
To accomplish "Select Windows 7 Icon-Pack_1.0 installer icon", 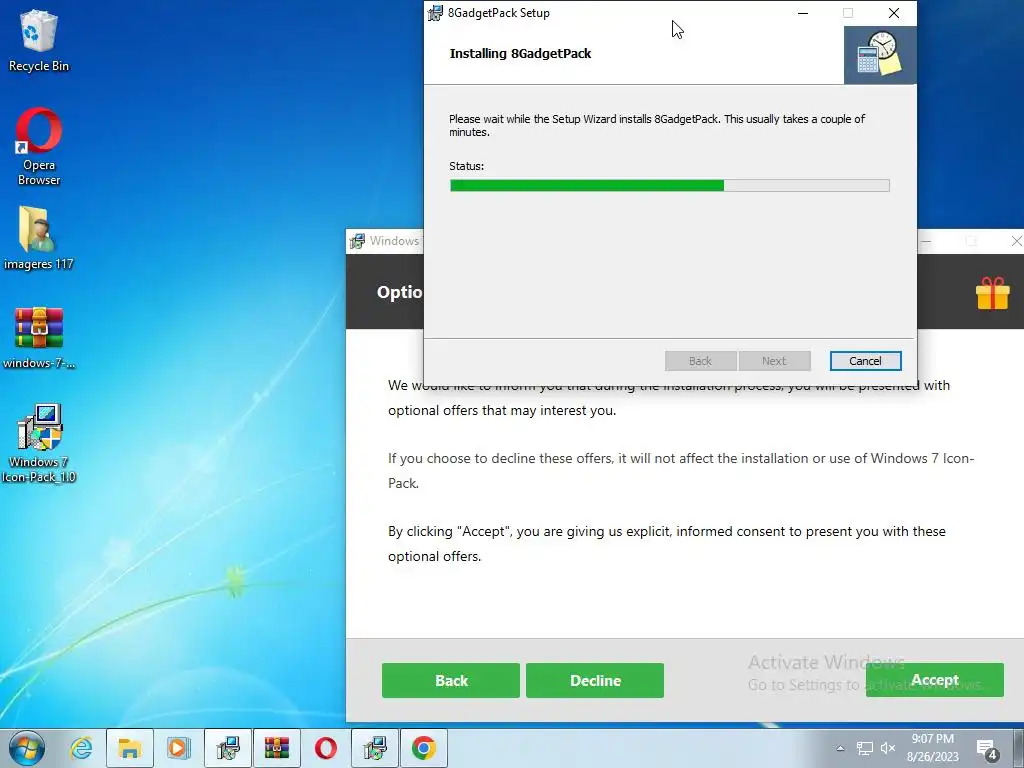I will 39,443.
